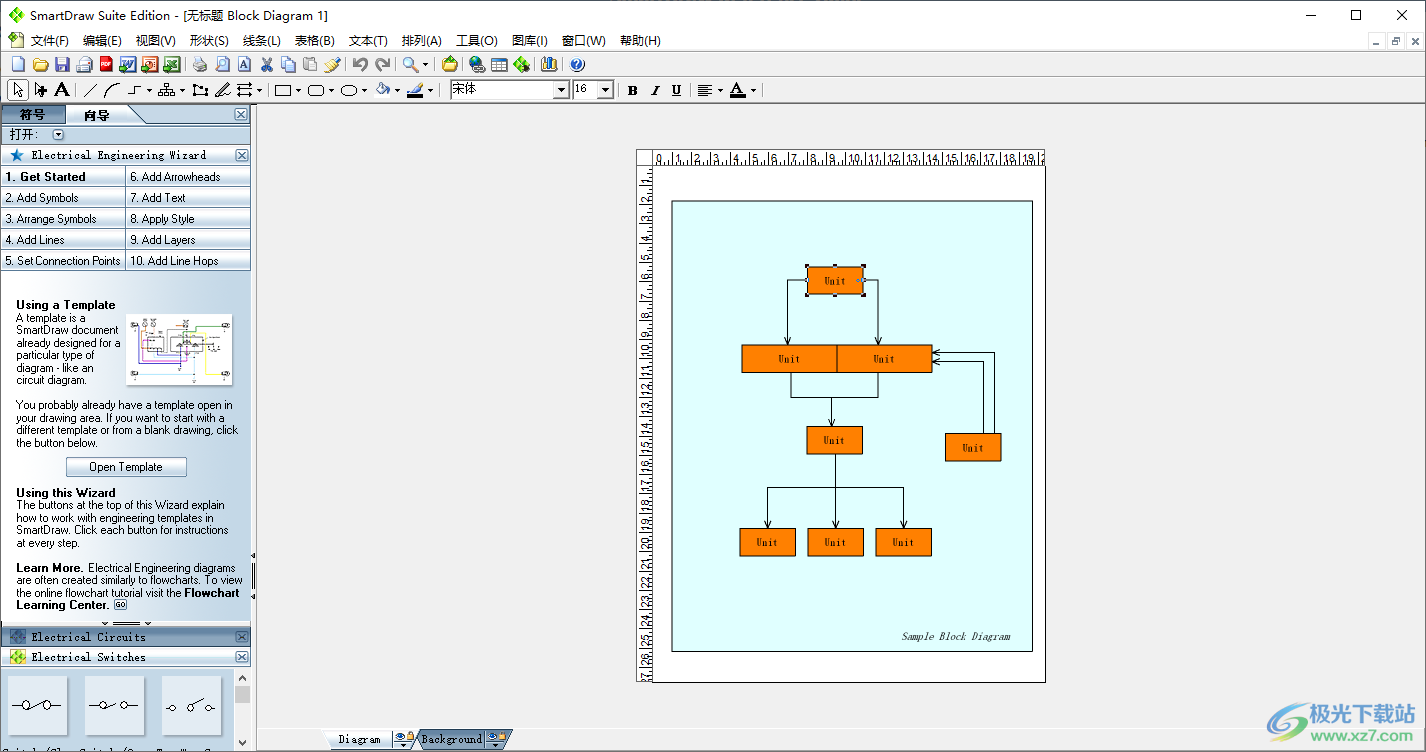1426x752 pixels.
Task: Choose the straight line drawing tool
Action: click(x=90, y=90)
